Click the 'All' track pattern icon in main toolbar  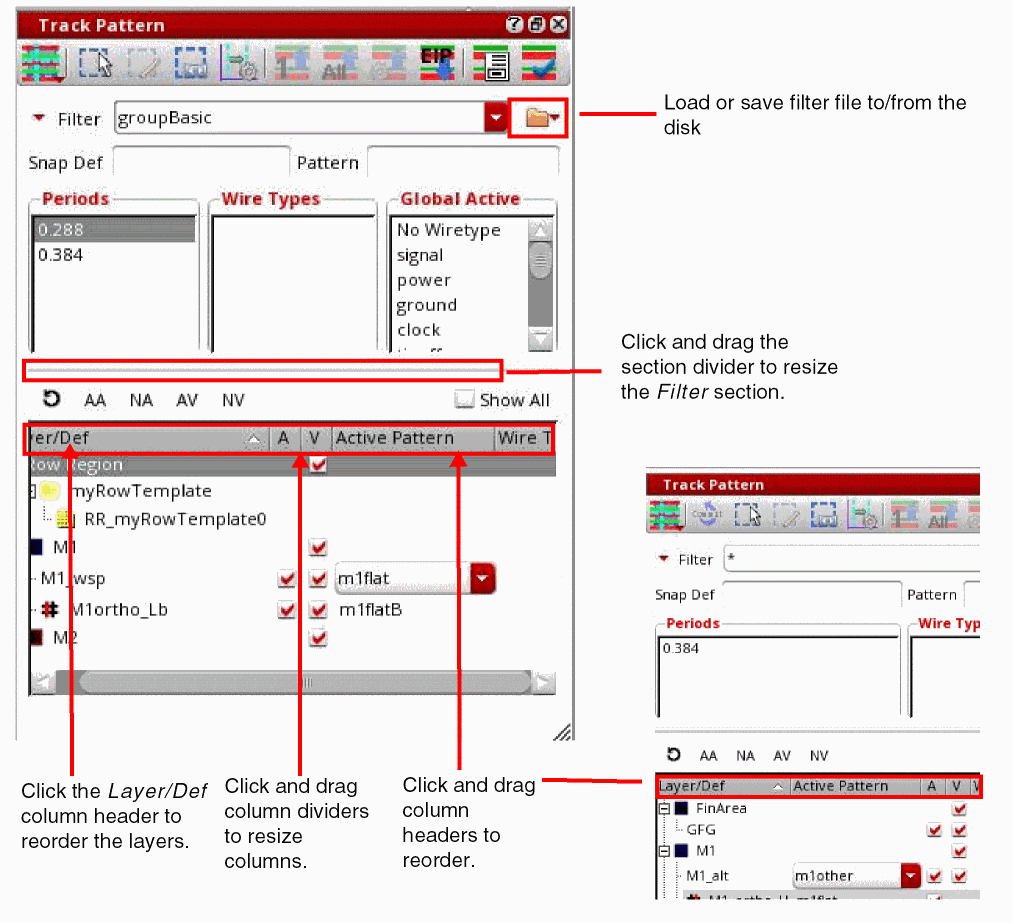coord(339,63)
